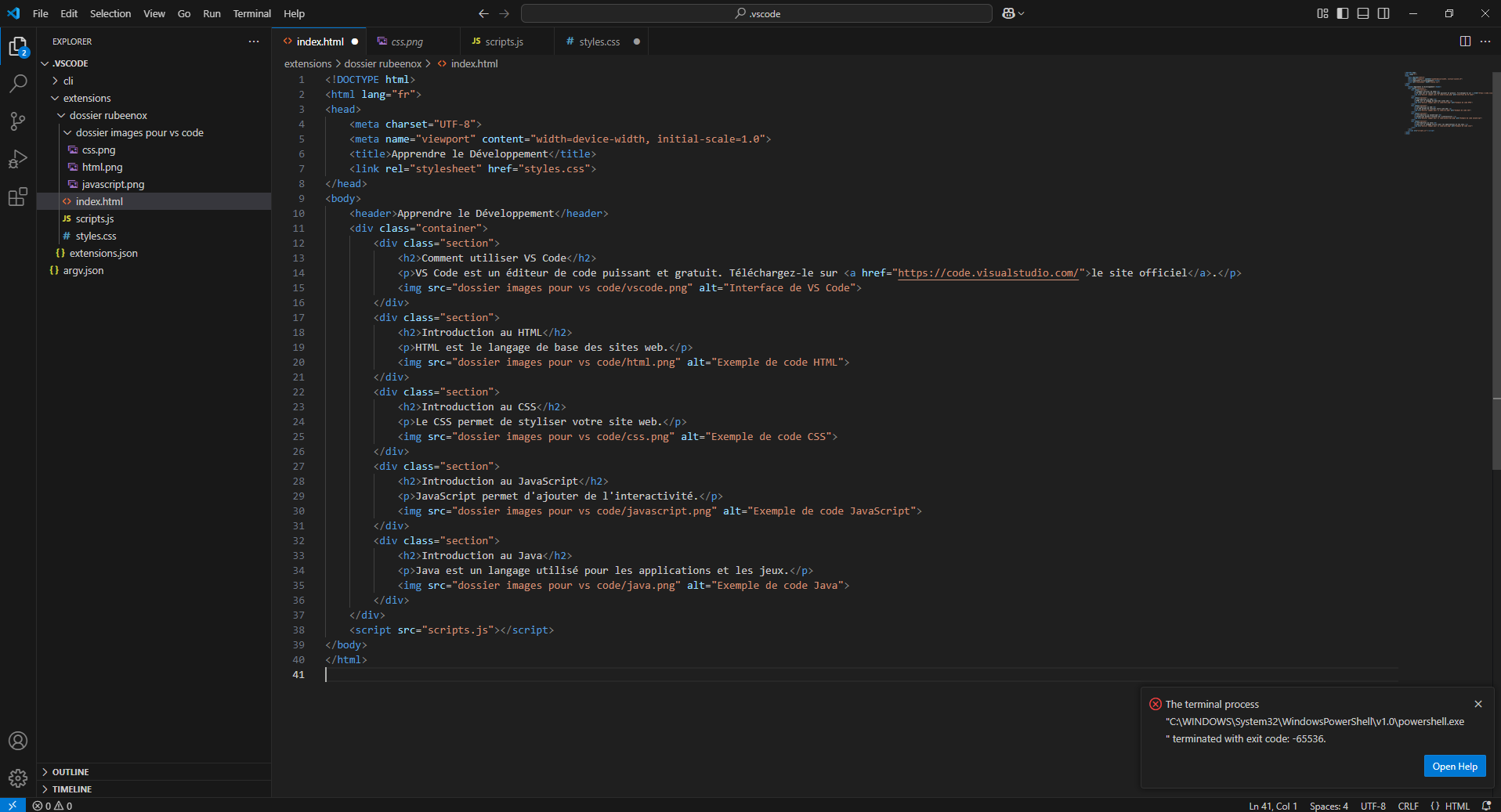Click the dossier rubeenox breadcrumb segment
Screen dimensions: 1501x812
tap(383, 64)
